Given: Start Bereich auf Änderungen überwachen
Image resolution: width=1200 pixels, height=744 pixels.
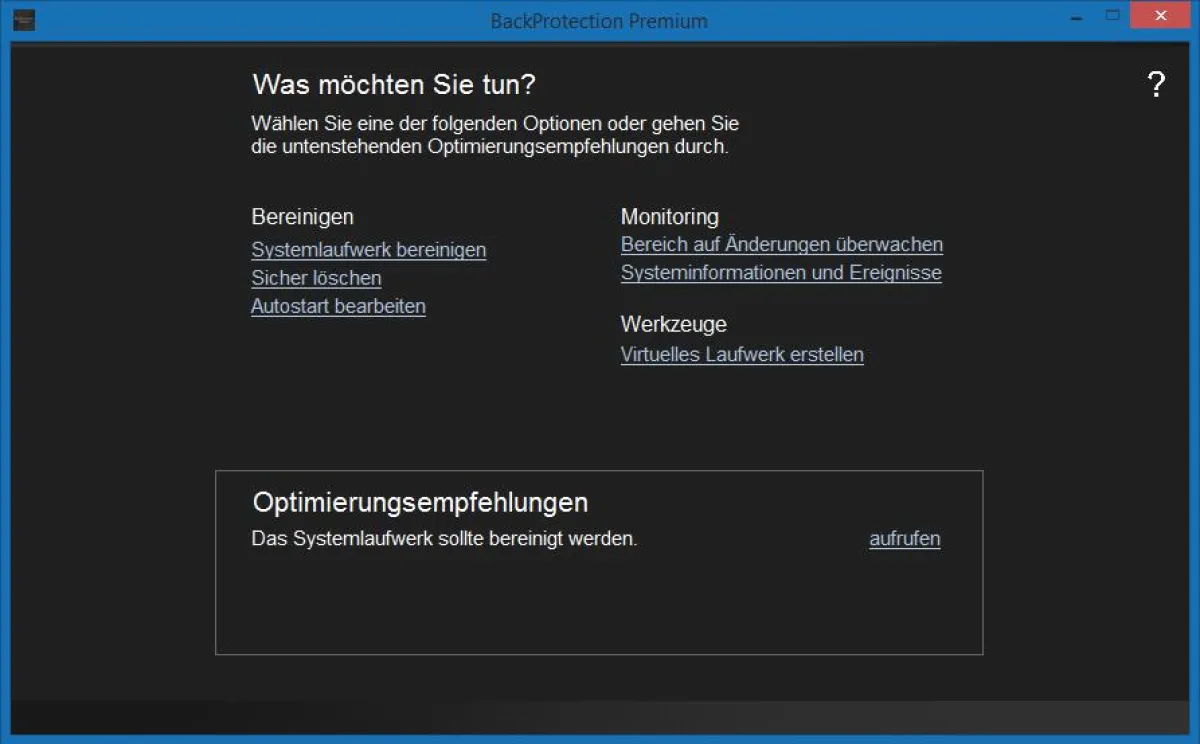Looking at the screenshot, I should 781,244.
